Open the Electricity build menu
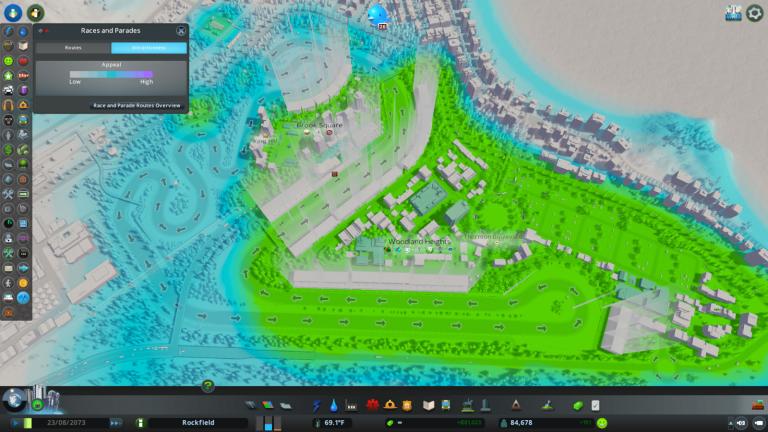This screenshot has width=768, height=432. (x=317, y=405)
